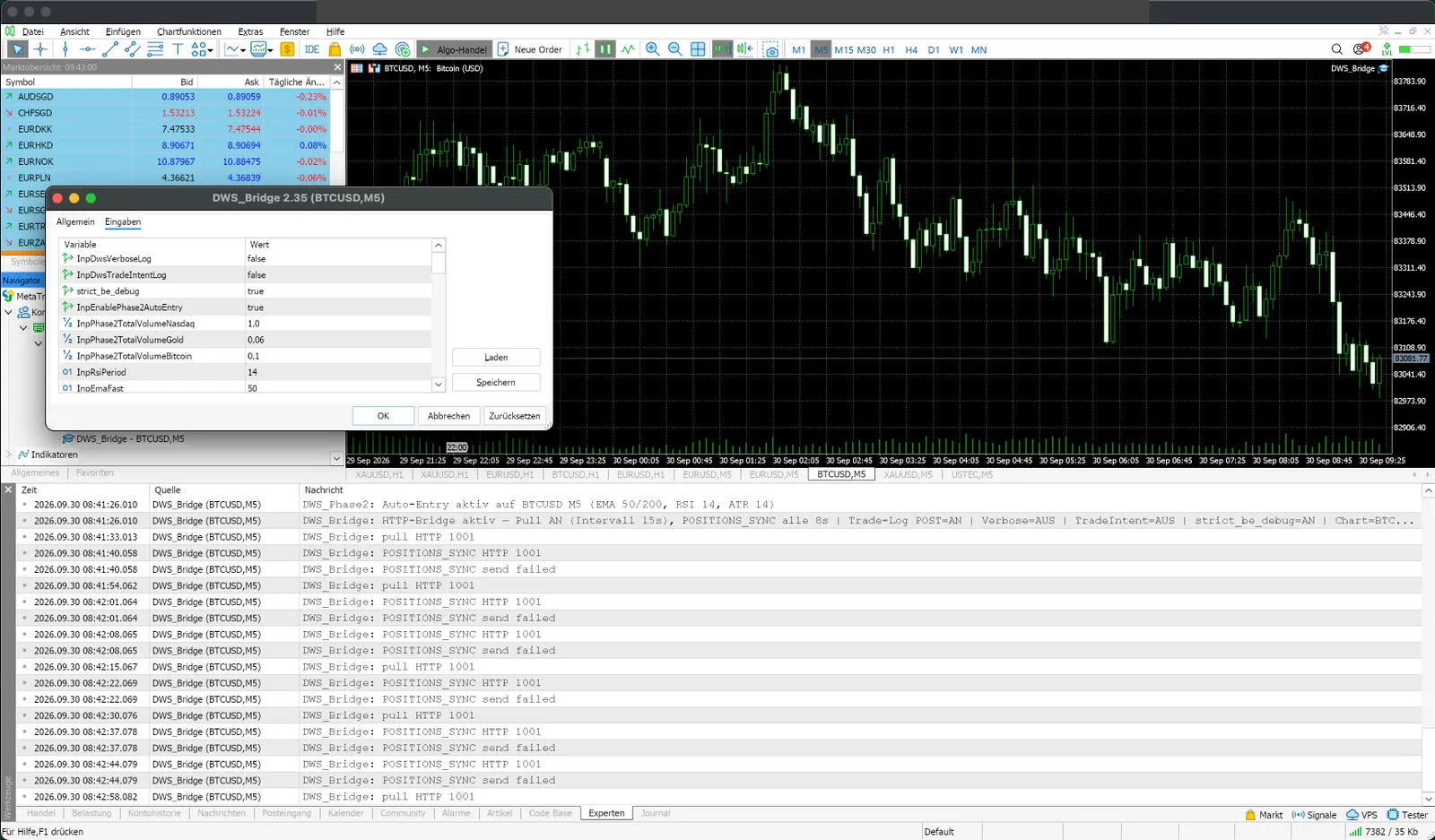Open the Chartfunktionen menu
The image size is (1435, 840).
188,31
